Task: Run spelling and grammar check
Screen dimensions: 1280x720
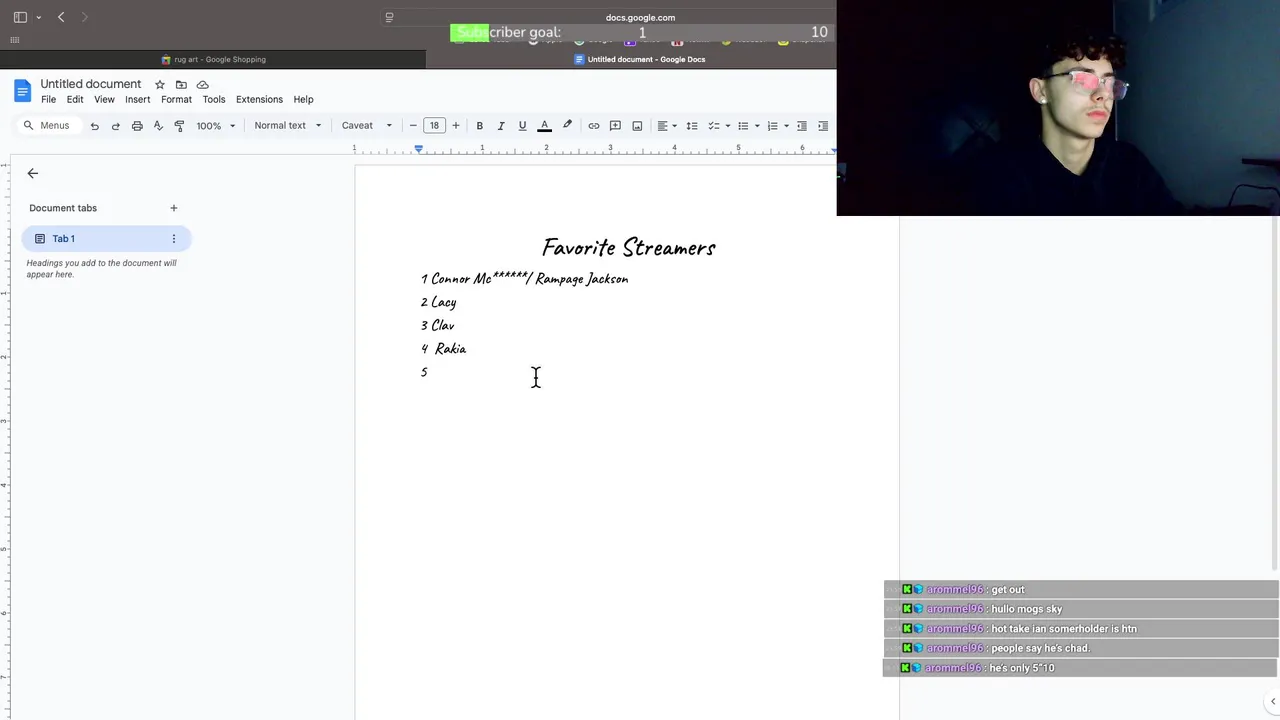Action: pos(158,126)
